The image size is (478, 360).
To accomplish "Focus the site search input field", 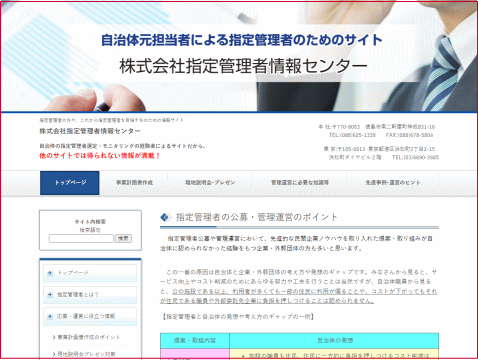I will click(81, 239).
